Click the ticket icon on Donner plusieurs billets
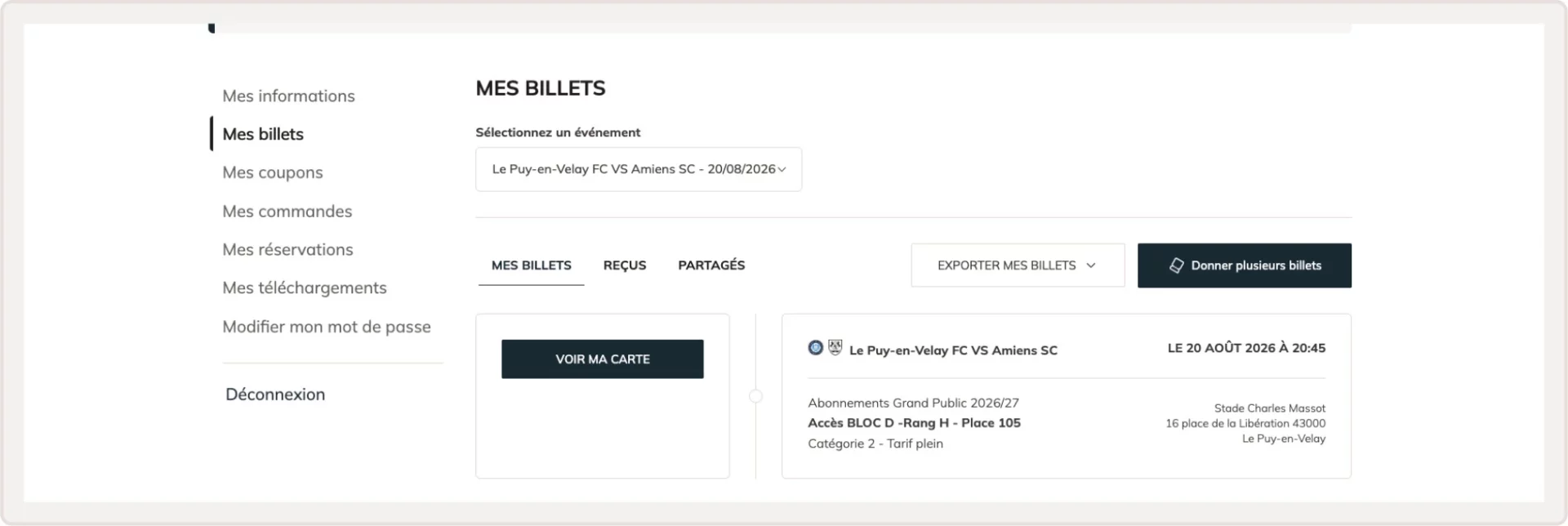Screen dimensions: 1568x526 1176,265
